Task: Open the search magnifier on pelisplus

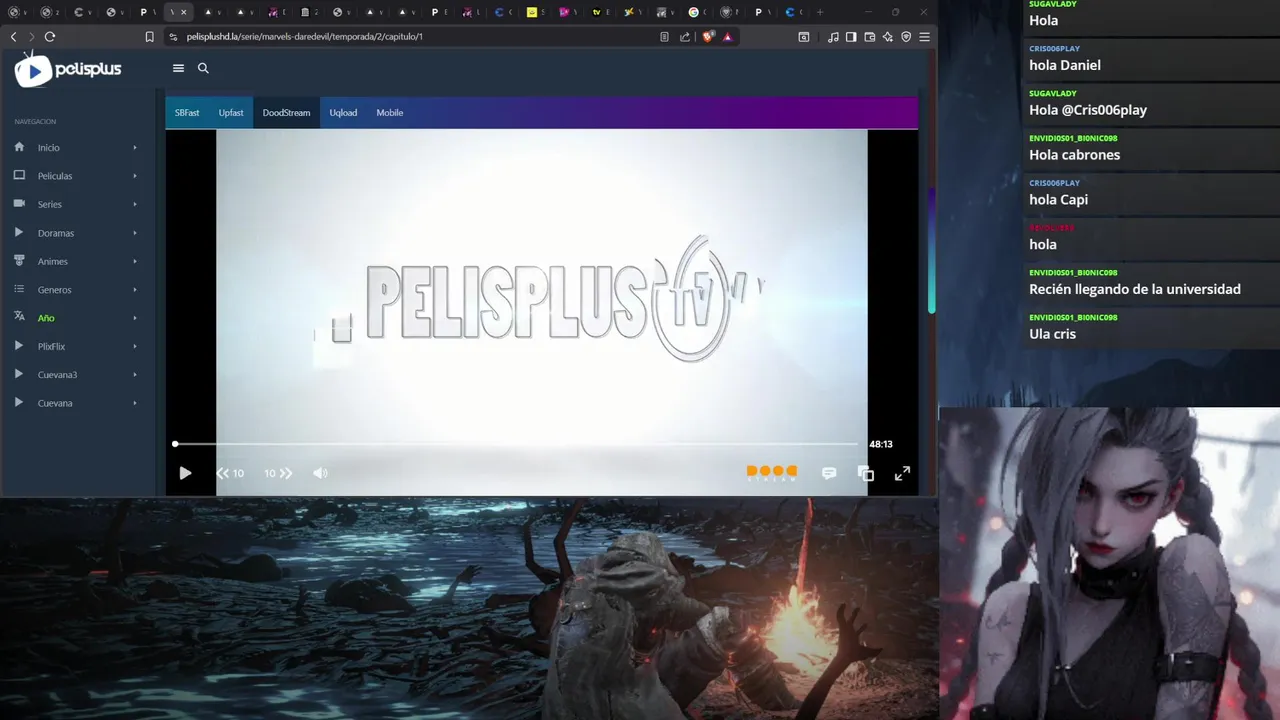Action: 203,68
